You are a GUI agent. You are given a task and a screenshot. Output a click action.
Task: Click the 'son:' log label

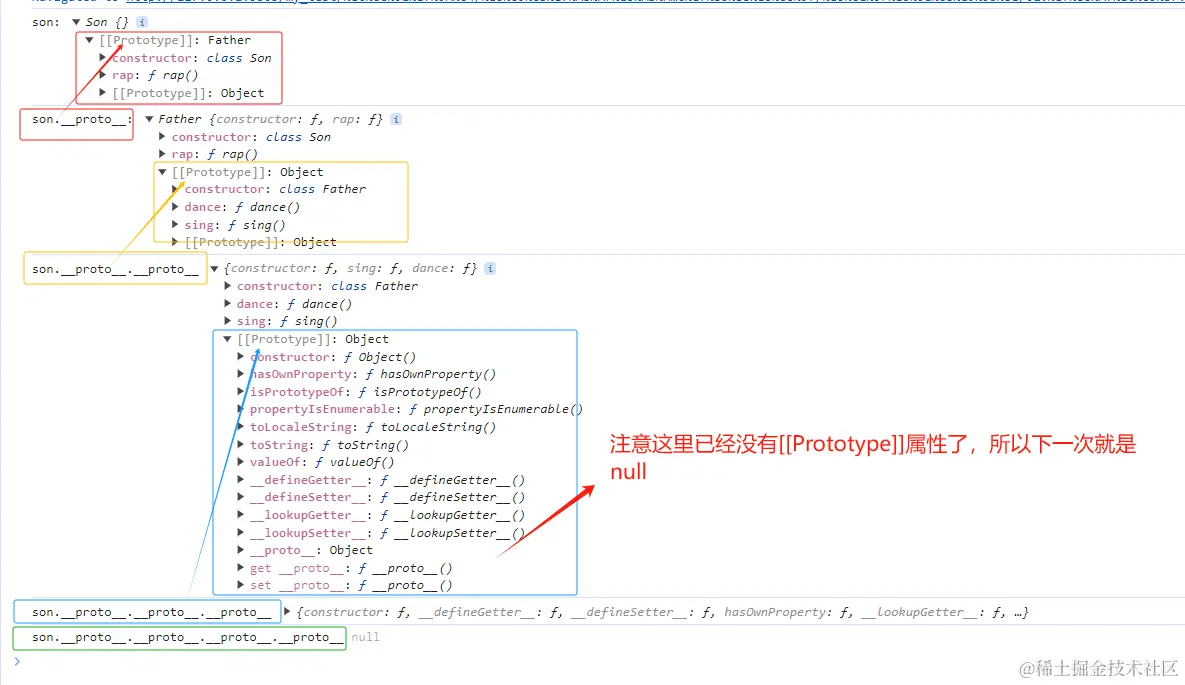[45, 23]
